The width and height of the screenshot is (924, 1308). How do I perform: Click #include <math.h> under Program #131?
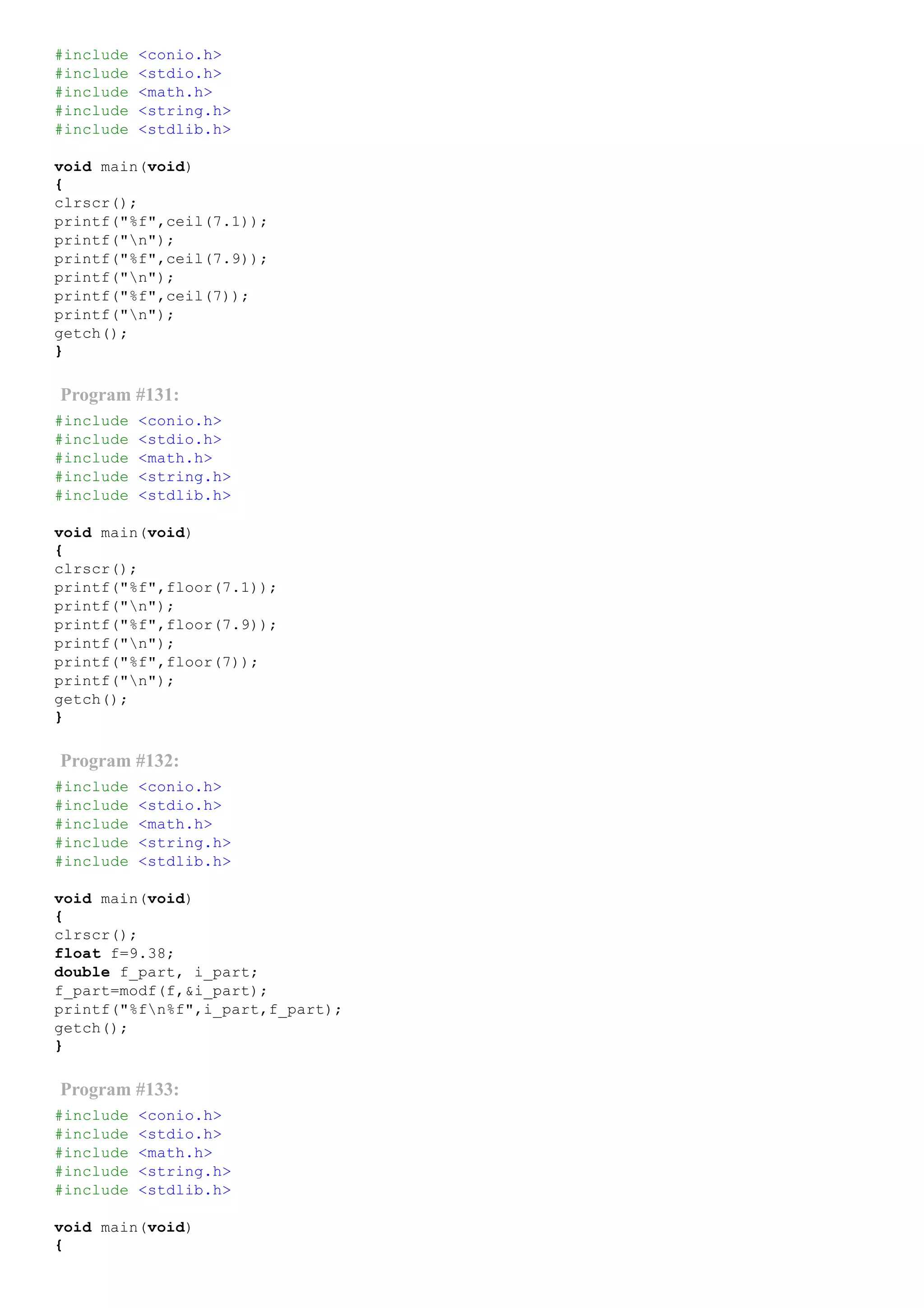(x=134, y=459)
